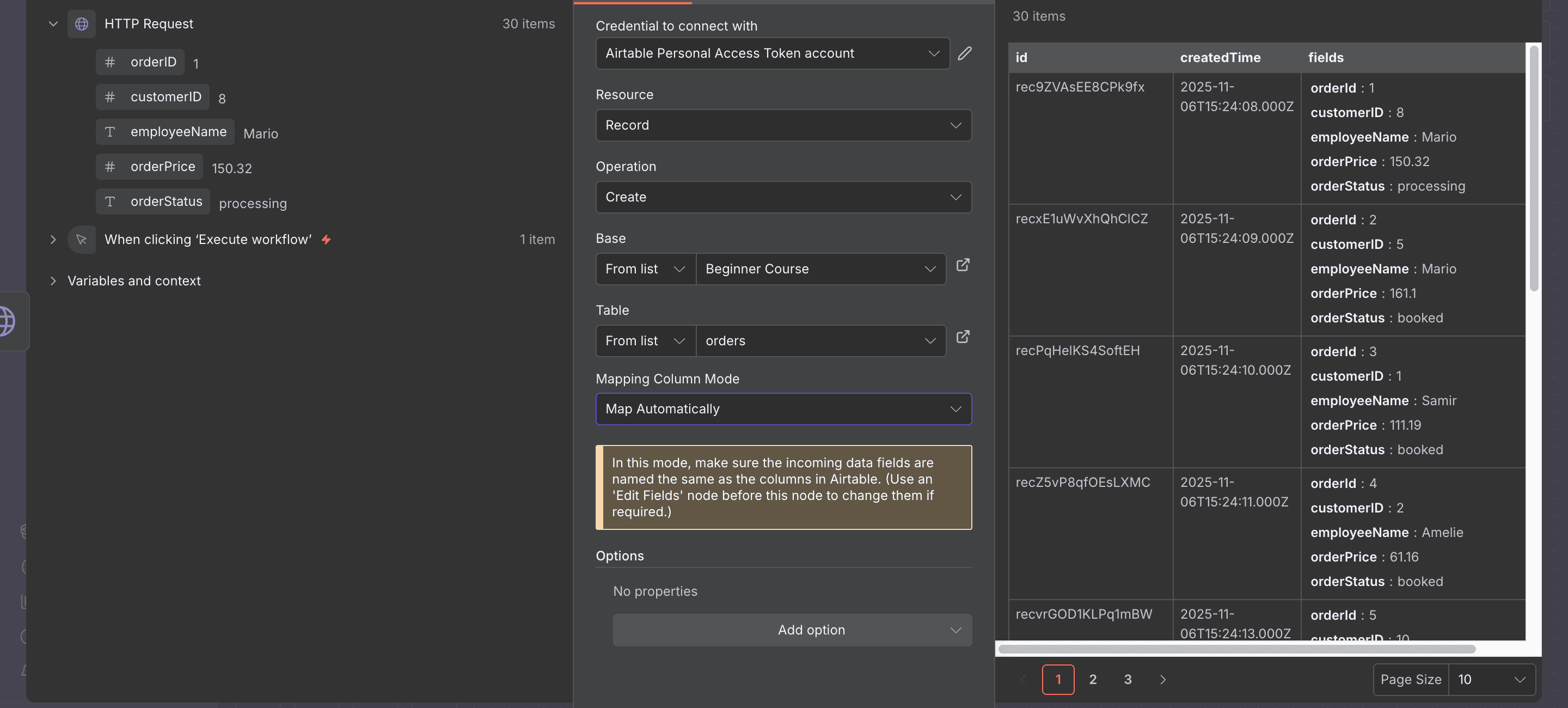Expand 'When clicking Execute workflow' node
1568x708 pixels.
[x=53, y=239]
